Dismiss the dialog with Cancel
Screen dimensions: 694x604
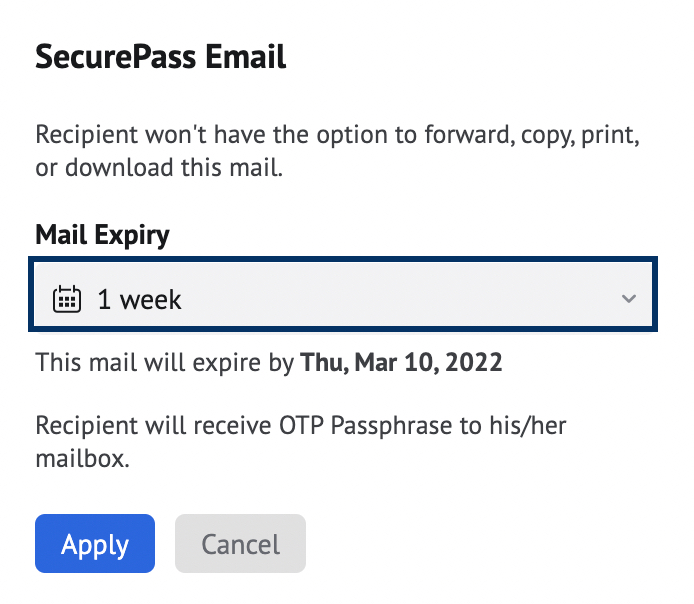coord(240,545)
